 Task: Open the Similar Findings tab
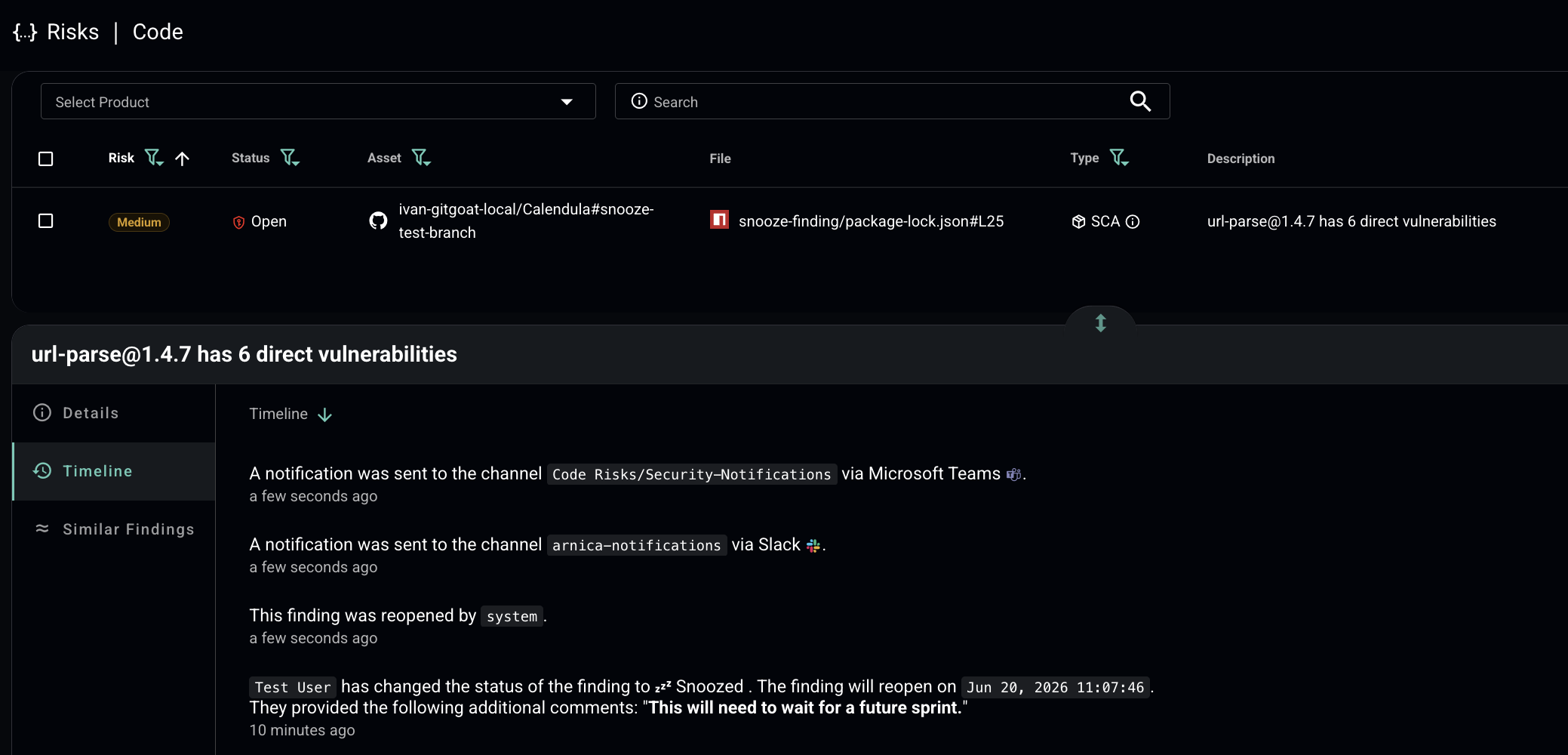[x=114, y=529]
